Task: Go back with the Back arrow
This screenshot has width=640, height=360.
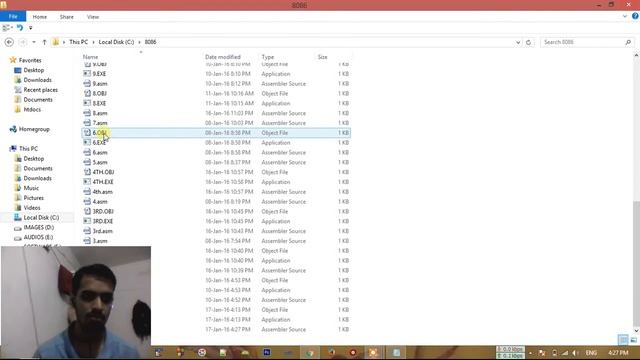Action: coord(9,42)
